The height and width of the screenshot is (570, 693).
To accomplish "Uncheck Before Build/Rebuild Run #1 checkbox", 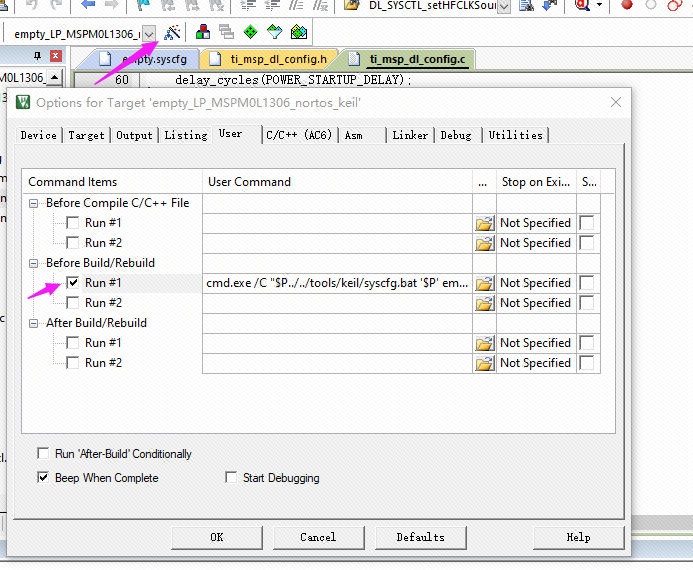I will coord(73,283).
